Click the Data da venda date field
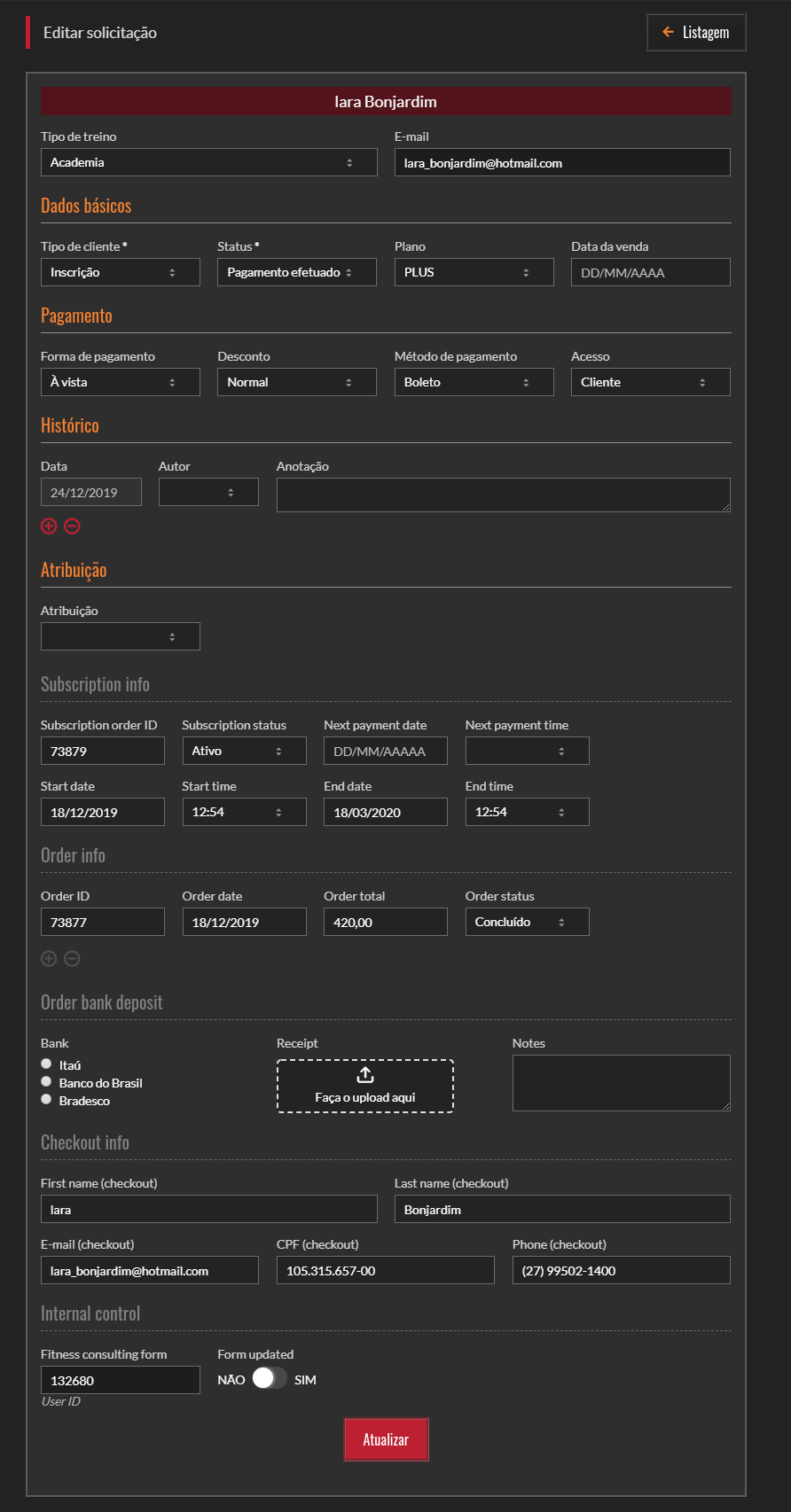The height and width of the screenshot is (1512, 791). tap(650, 272)
